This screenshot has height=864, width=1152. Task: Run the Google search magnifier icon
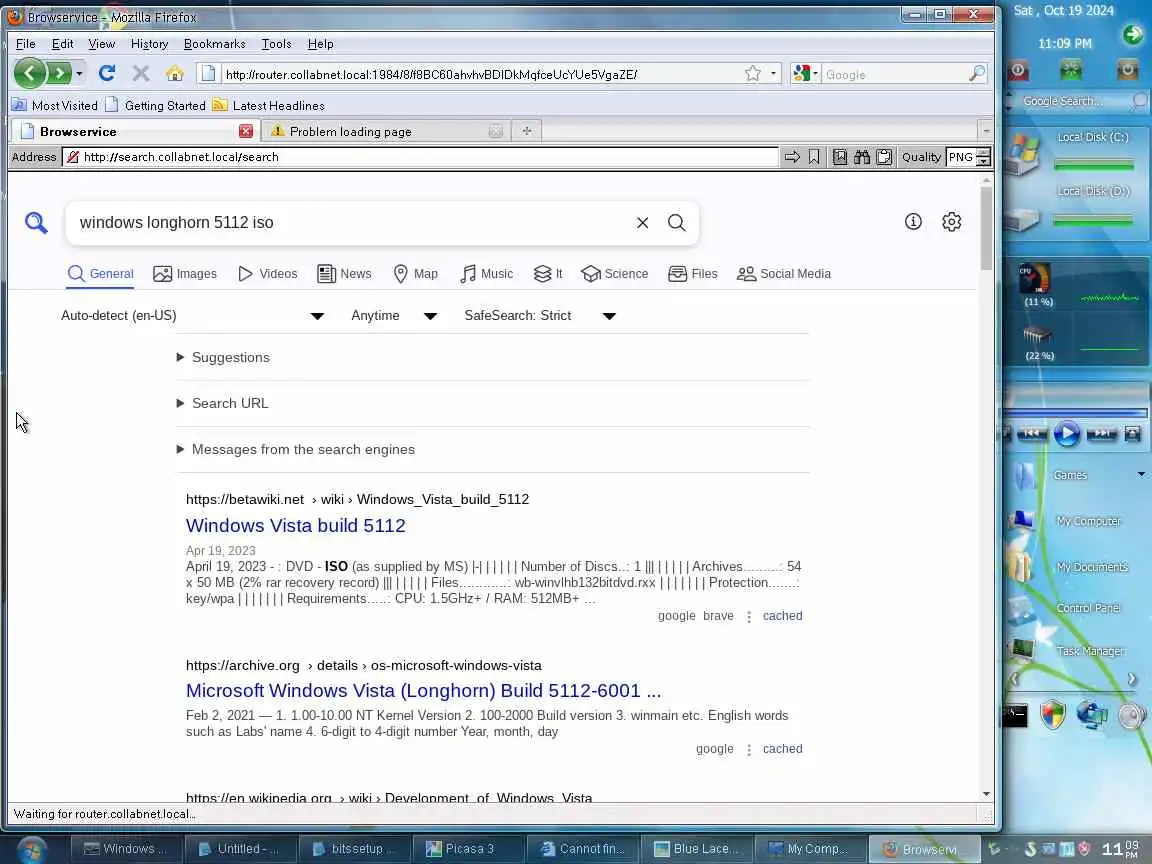point(976,73)
